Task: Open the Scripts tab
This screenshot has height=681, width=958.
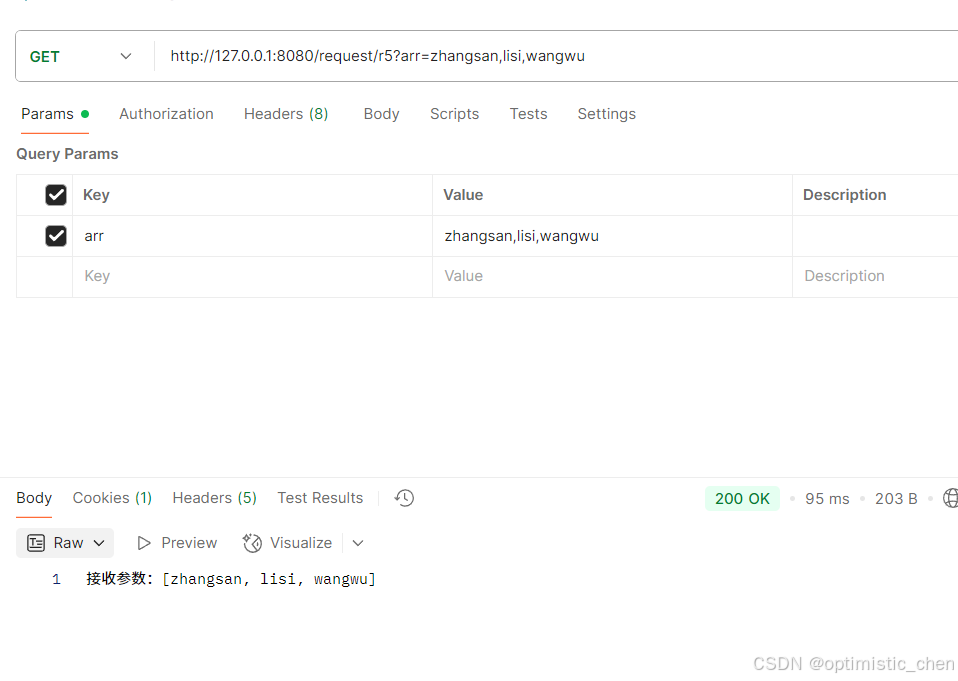Action: tap(454, 114)
